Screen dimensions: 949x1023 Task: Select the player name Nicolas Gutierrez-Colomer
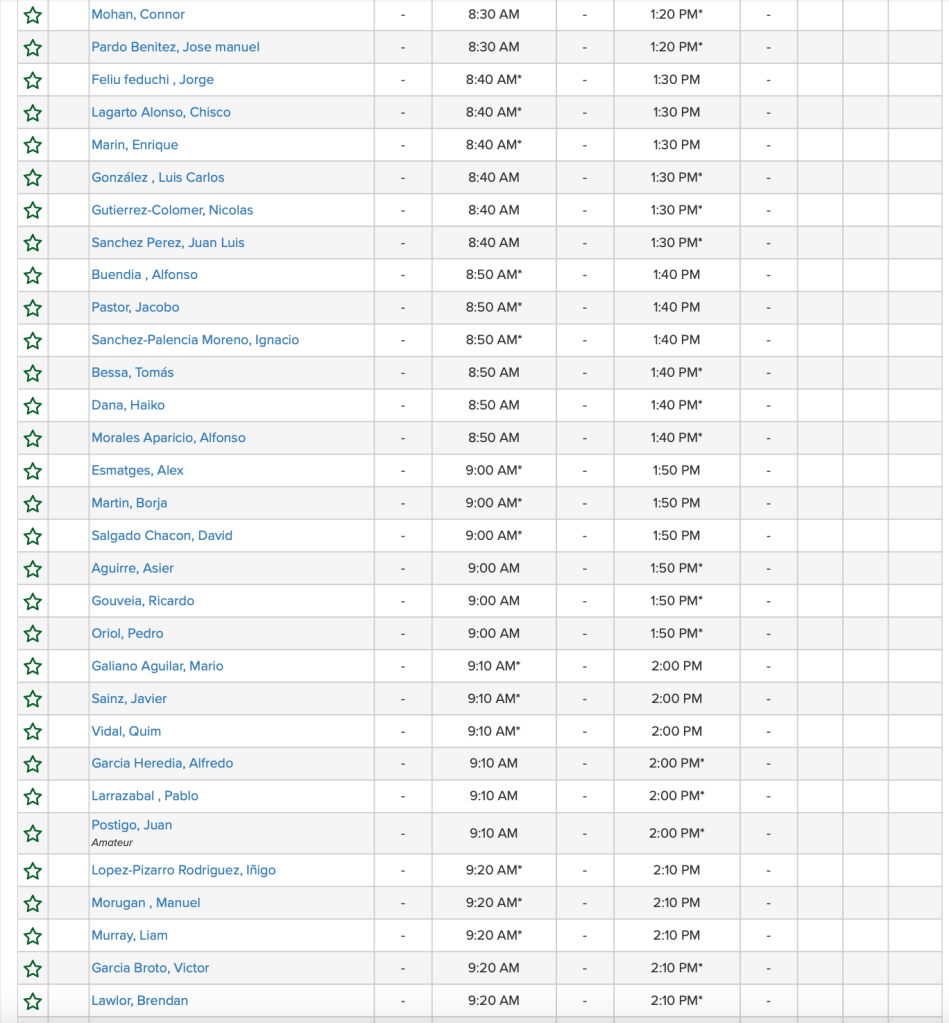click(x=172, y=210)
